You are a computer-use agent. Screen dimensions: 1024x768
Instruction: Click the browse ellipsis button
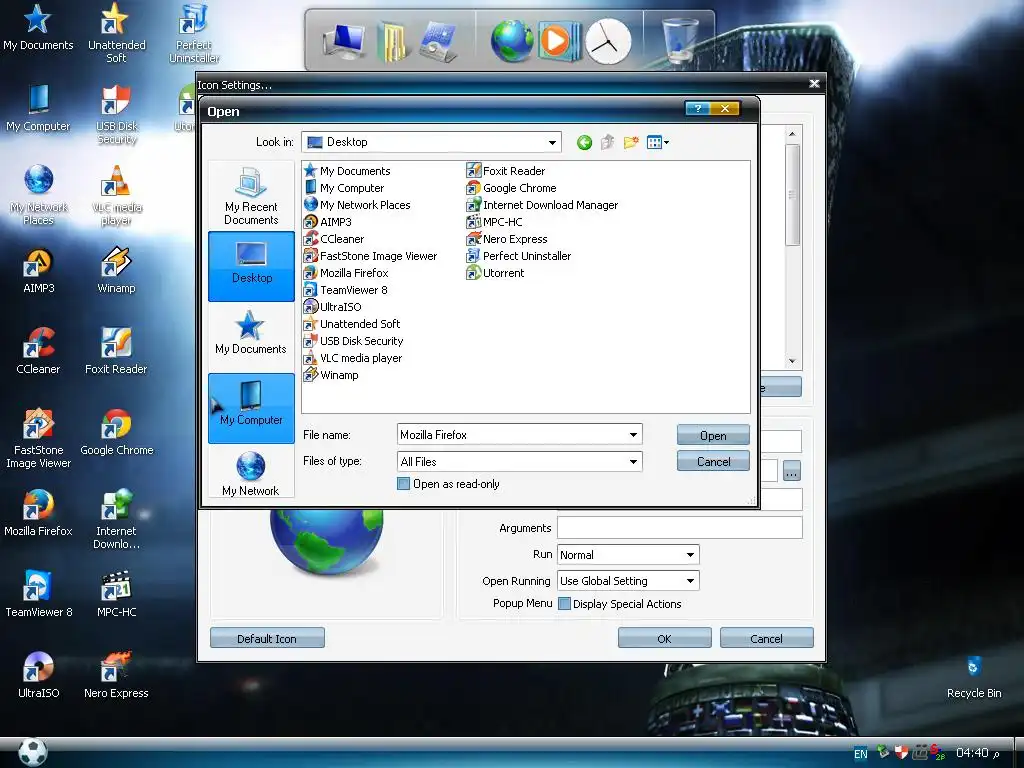tap(792, 471)
